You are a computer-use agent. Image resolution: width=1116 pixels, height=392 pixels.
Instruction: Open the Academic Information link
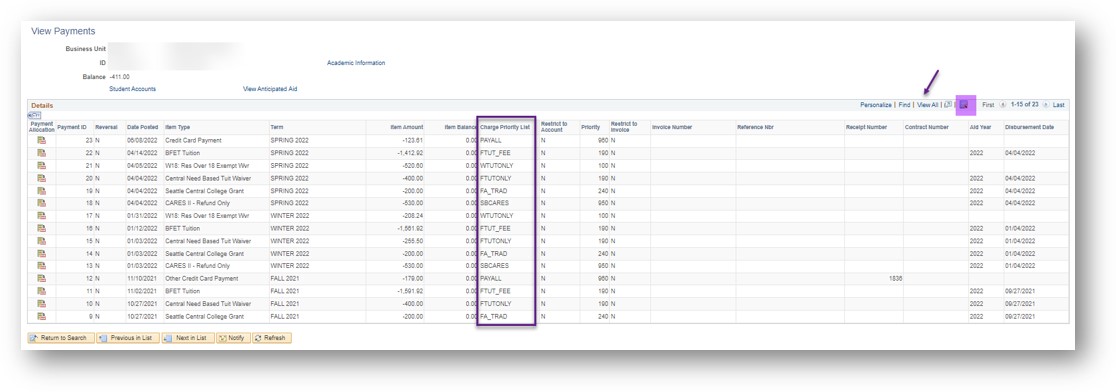[x=356, y=63]
